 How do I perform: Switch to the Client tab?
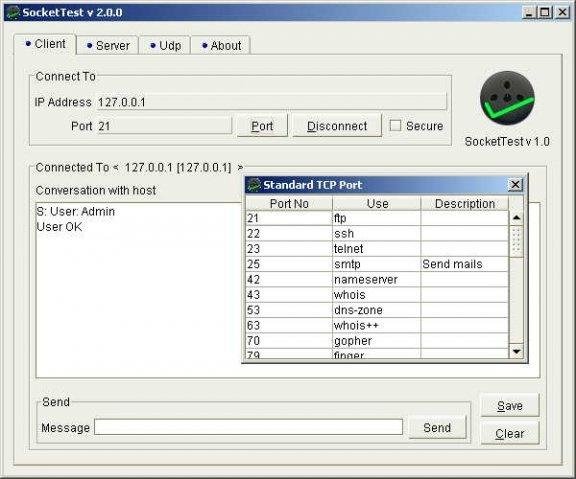click(x=45, y=44)
